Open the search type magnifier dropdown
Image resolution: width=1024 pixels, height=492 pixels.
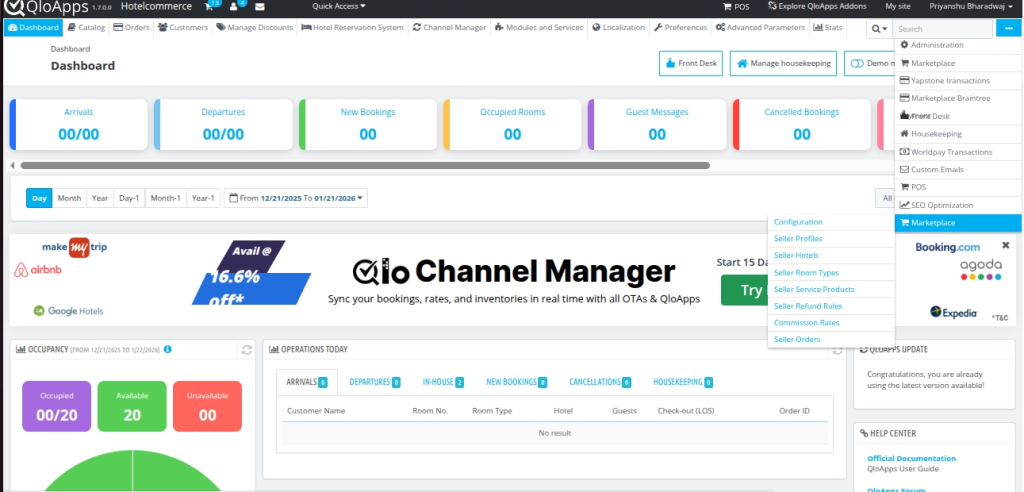tap(879, 28)
